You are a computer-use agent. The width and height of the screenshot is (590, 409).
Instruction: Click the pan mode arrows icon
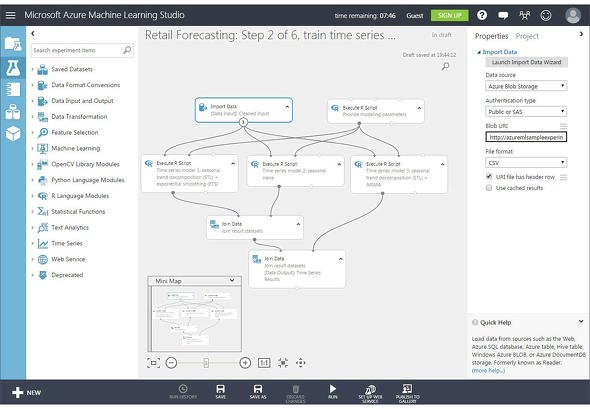(x=301, y=363)
